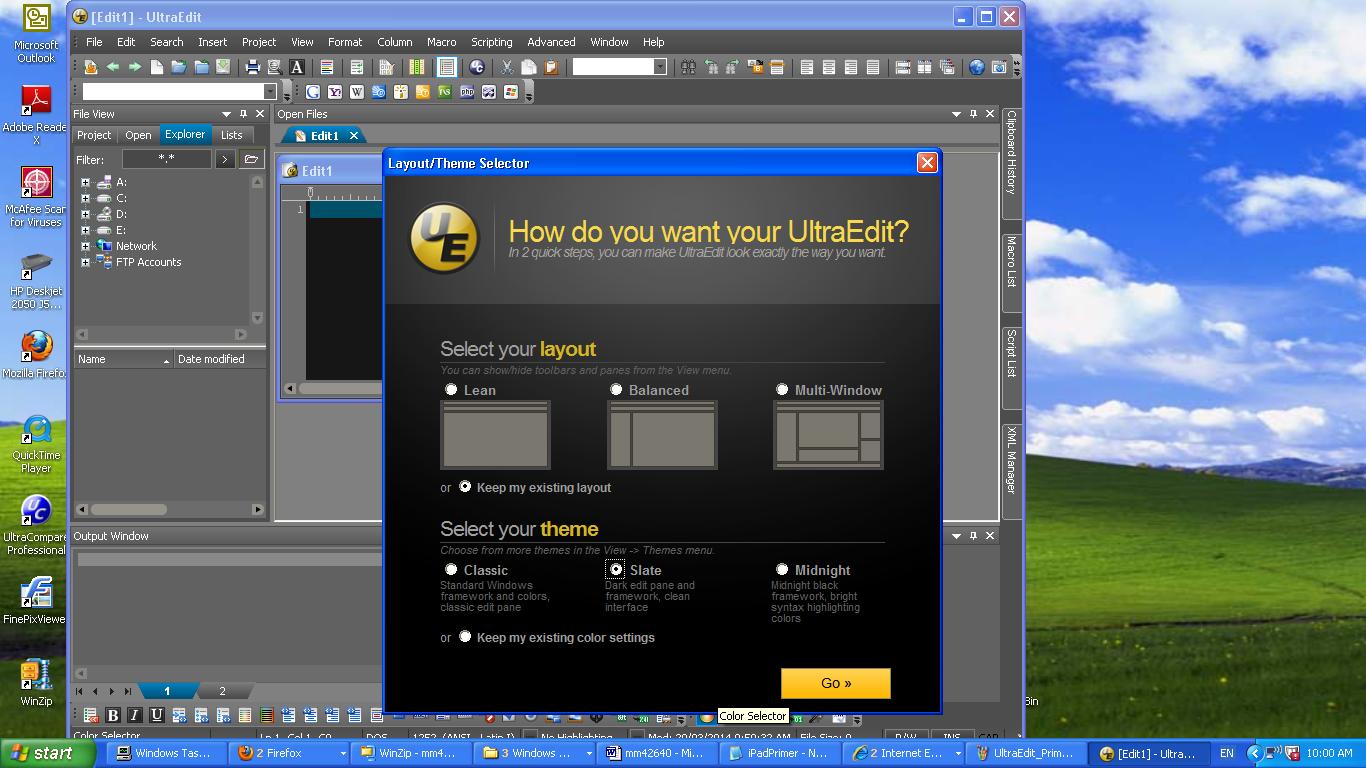
Task: Expand the C: drive tree node
Action: [86, 198]
